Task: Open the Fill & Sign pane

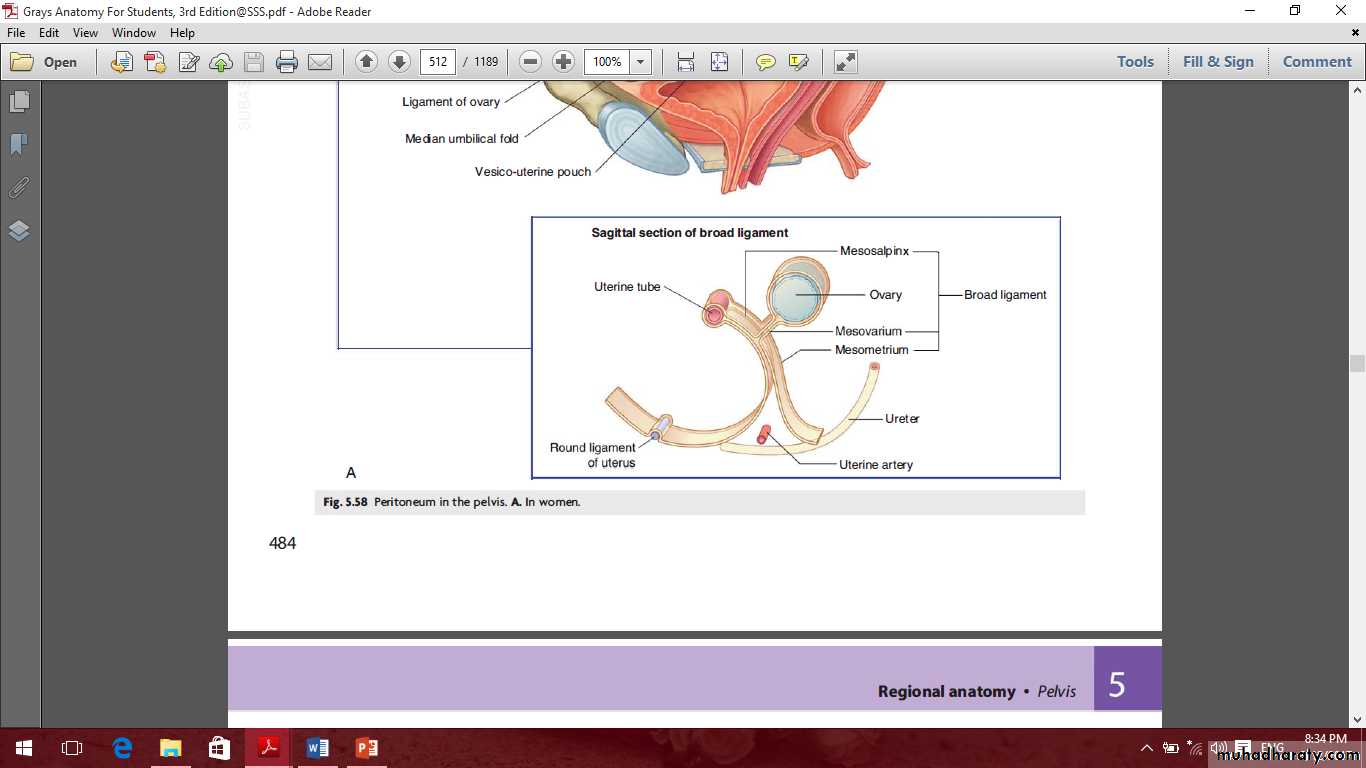Action: 1217,62
